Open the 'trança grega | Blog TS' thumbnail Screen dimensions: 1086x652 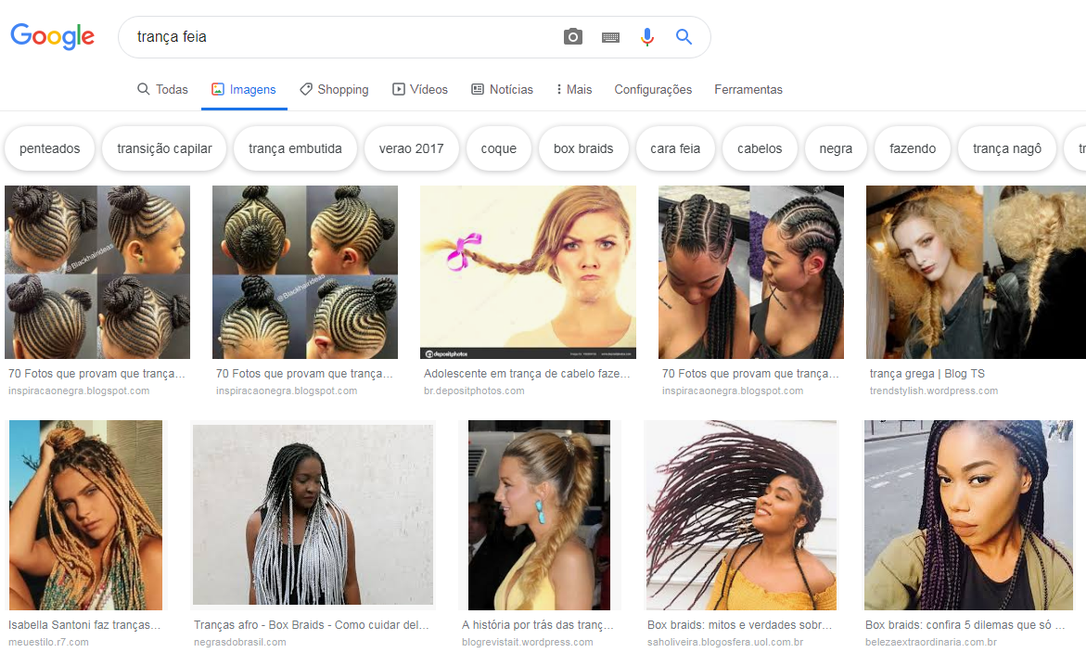coord(975,272)
